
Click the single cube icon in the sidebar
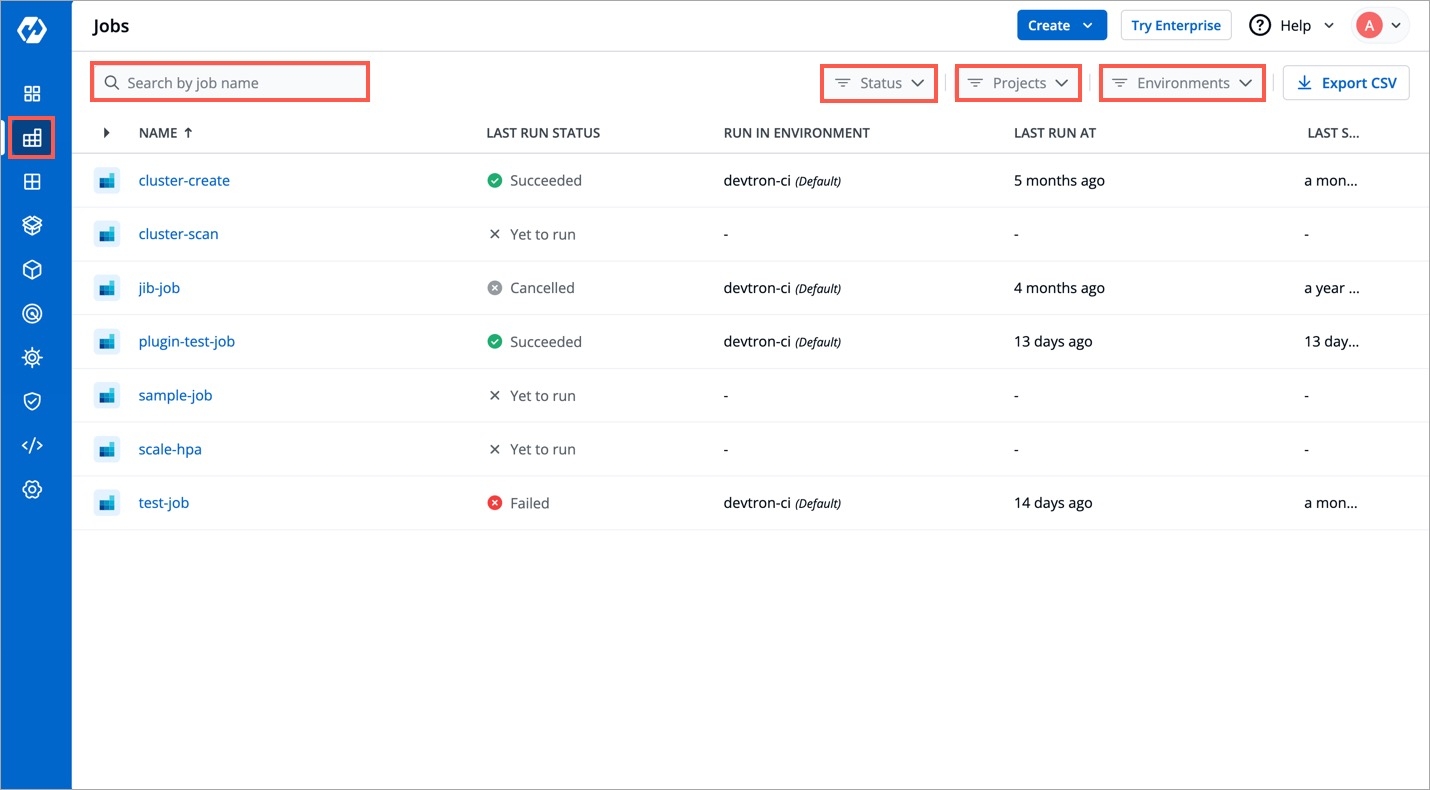32,270
